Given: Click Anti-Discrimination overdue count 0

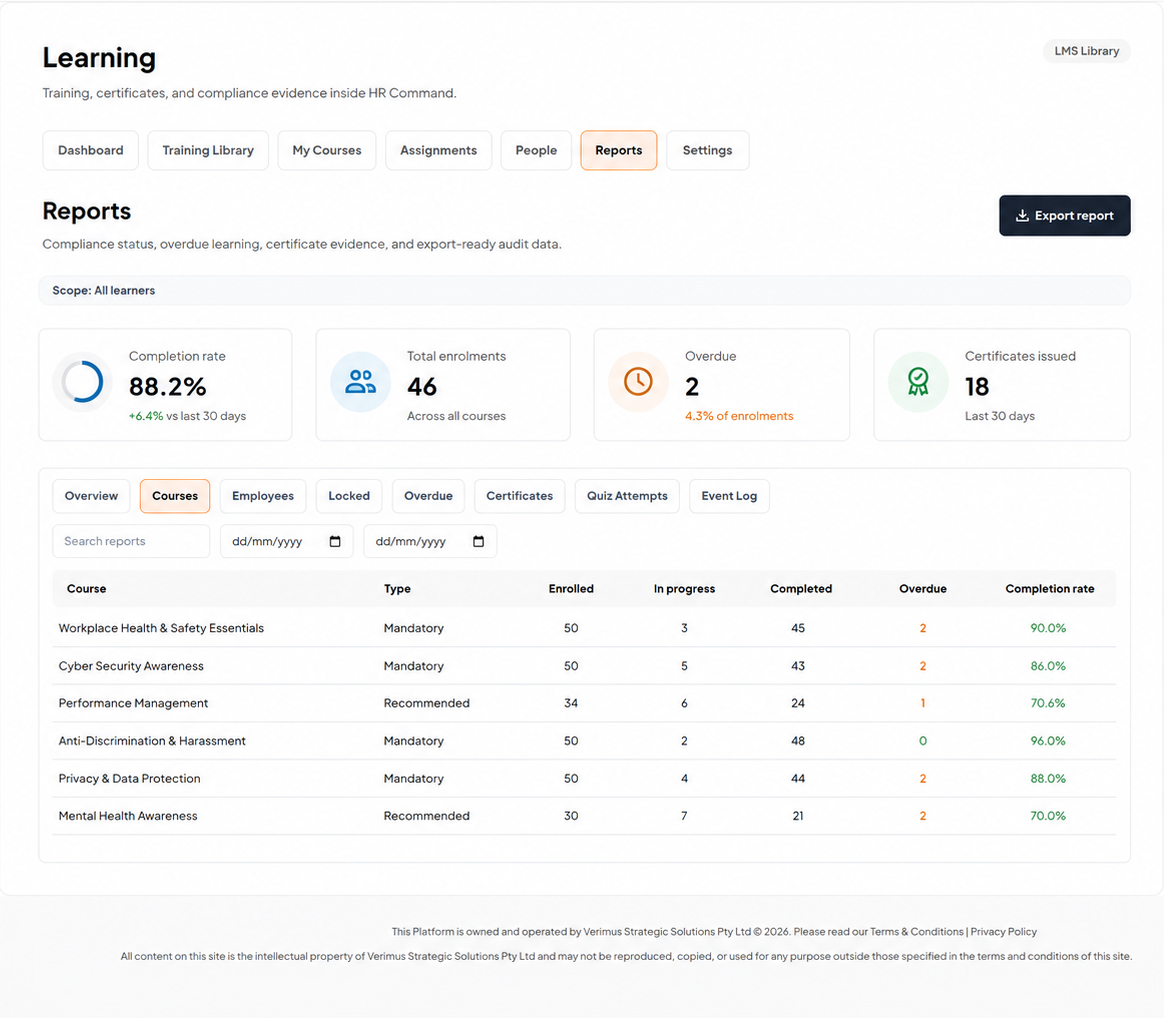Looking at the screenshot, I should (x=923, y=741).
